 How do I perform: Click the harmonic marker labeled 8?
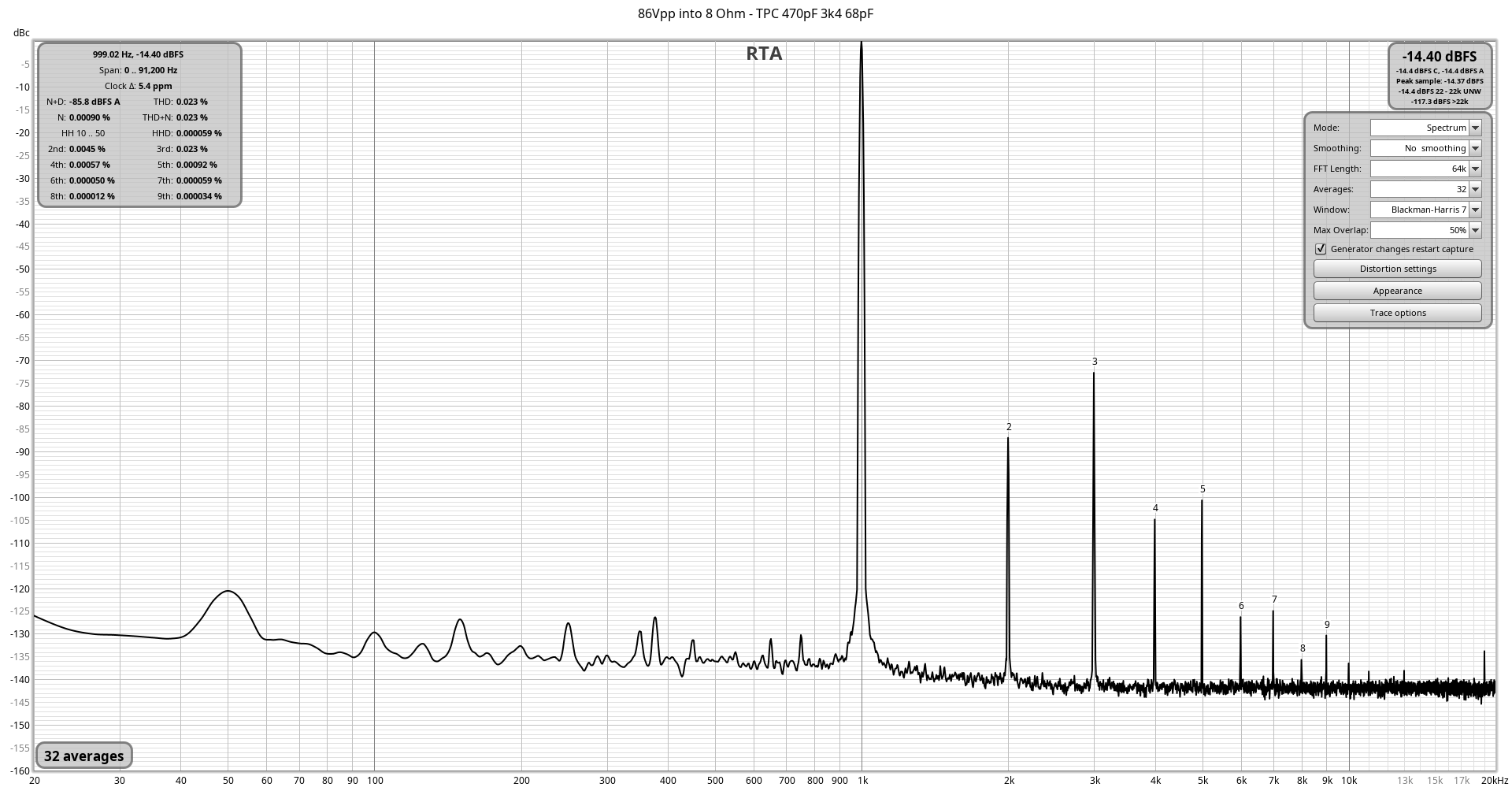tap(1303, 648)
